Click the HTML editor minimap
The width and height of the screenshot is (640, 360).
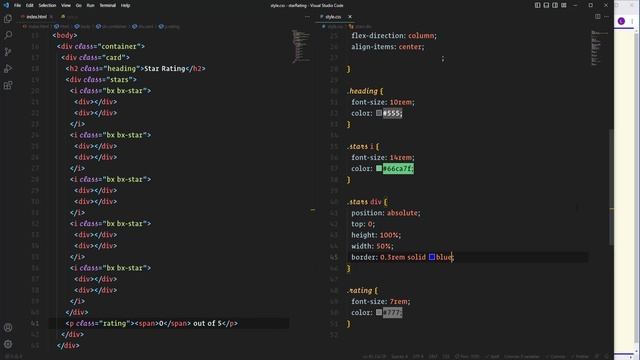tap(301, 46)
